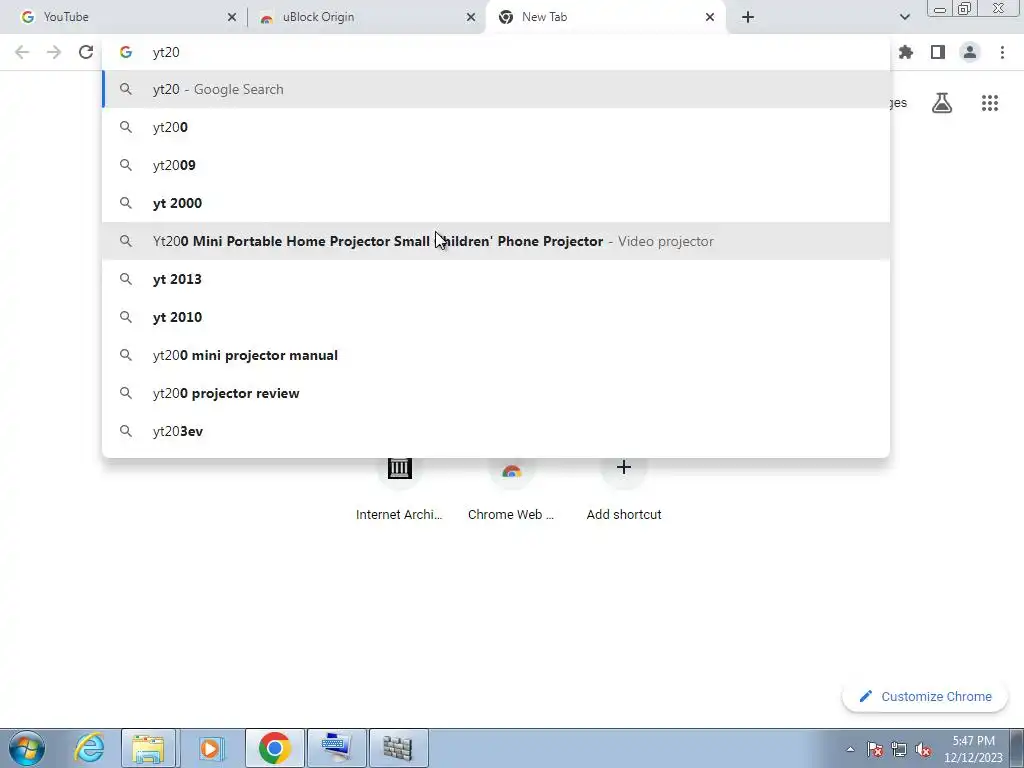Screen dimensions: 1024x768
Task: Go forward with the forward arrow
Action: tap(54, 52)
